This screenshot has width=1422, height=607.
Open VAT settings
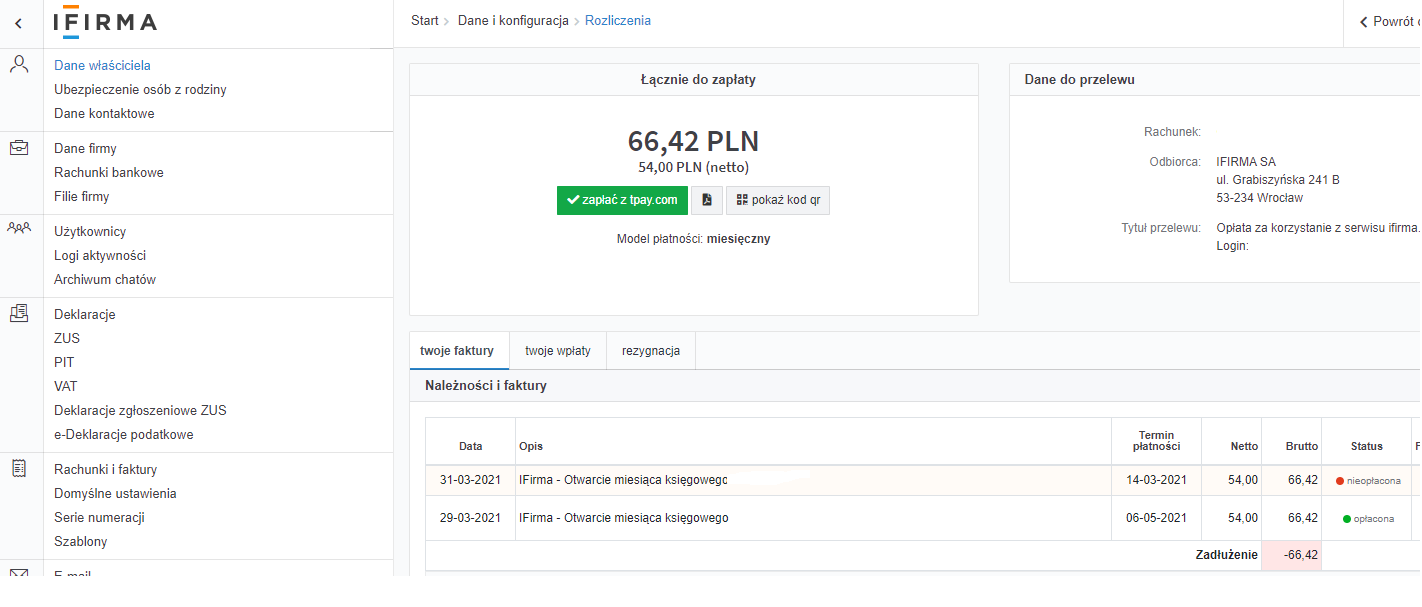click(x=66, y=386)
